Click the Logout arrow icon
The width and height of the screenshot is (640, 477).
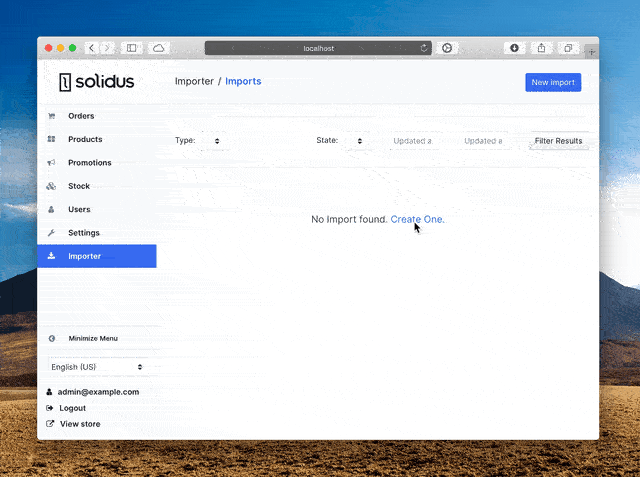pos(50,408)
